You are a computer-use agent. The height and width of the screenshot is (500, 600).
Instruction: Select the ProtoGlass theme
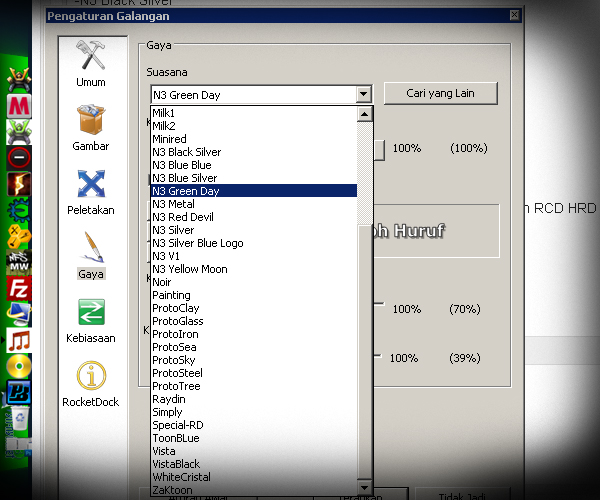point(254,321)
